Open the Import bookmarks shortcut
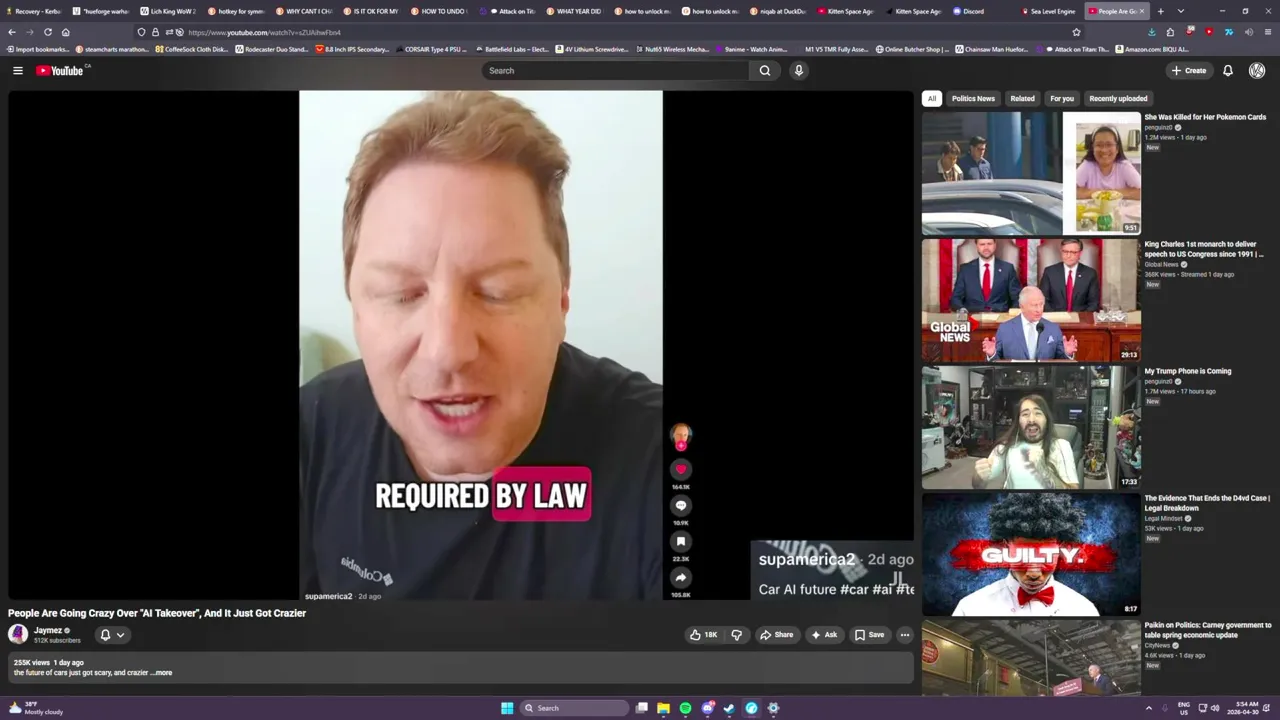Image resolution: width=1280 pixels, height=720 pixels. [38, 49]
